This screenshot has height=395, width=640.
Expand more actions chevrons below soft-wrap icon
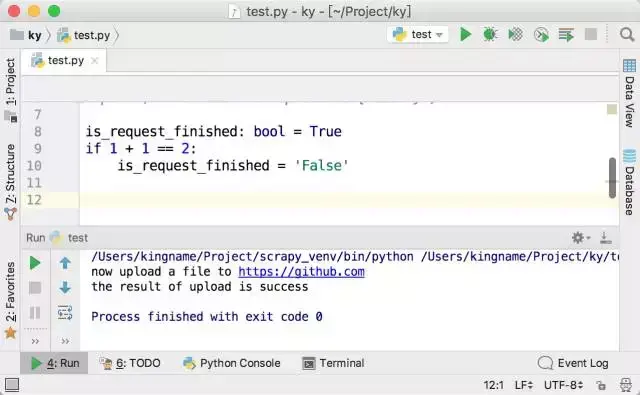click(65, 341)
